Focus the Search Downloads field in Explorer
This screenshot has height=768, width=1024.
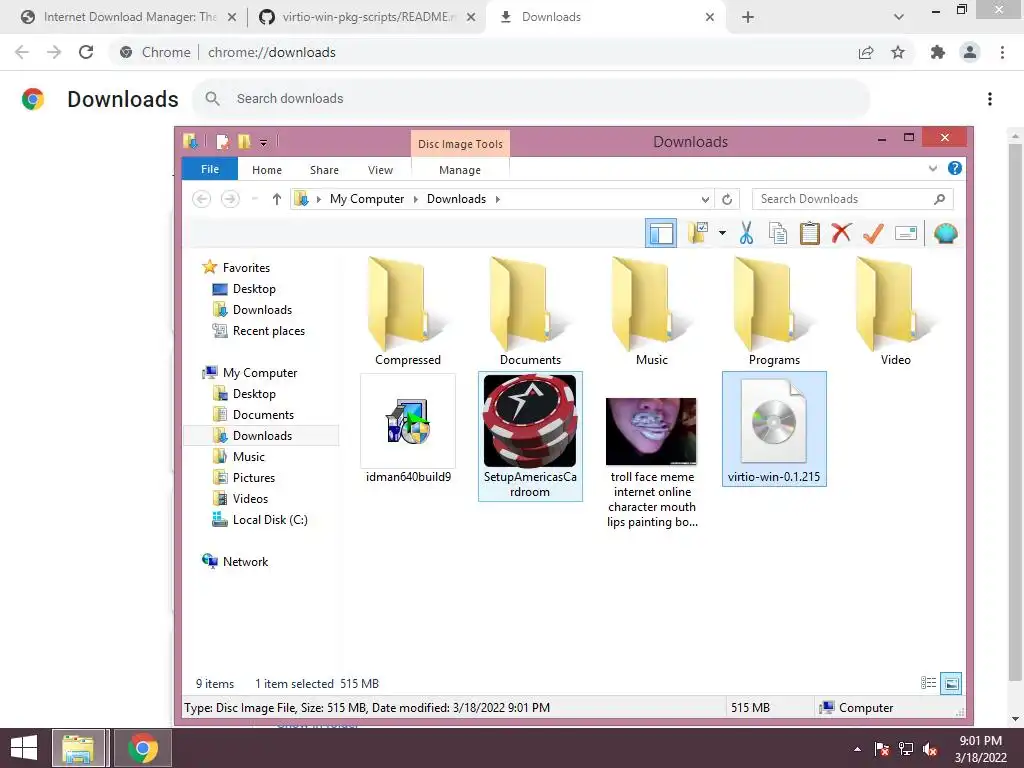tap(852, 199)
